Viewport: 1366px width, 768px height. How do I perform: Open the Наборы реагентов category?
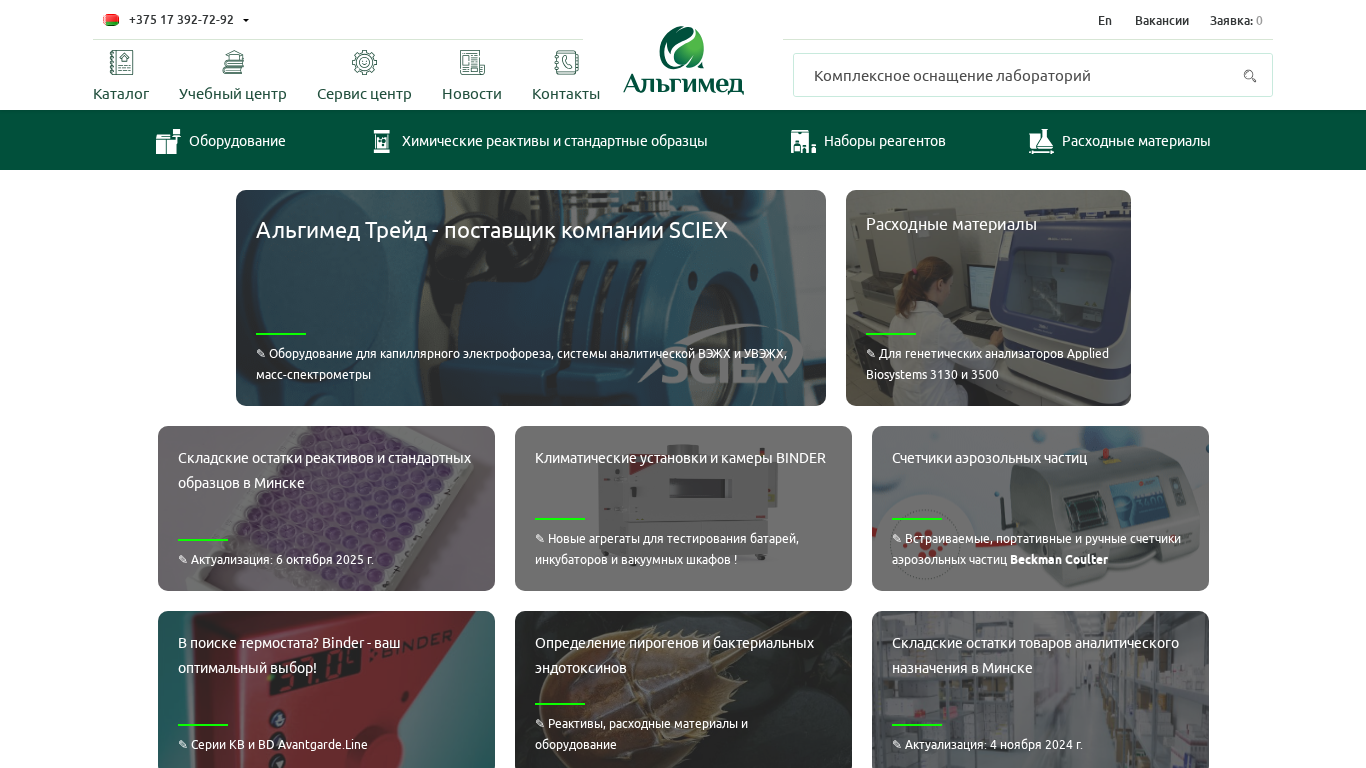point(885,141)
